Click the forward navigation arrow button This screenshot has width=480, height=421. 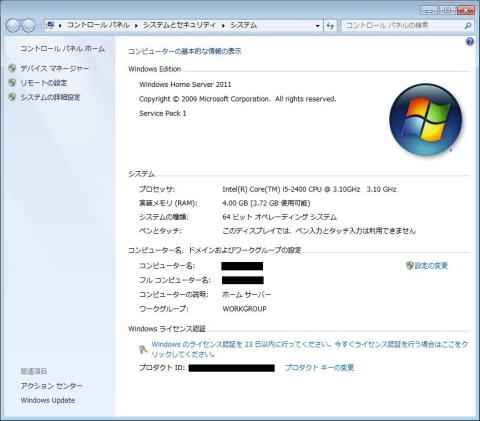pyautogui.click(x=29, y=25)
